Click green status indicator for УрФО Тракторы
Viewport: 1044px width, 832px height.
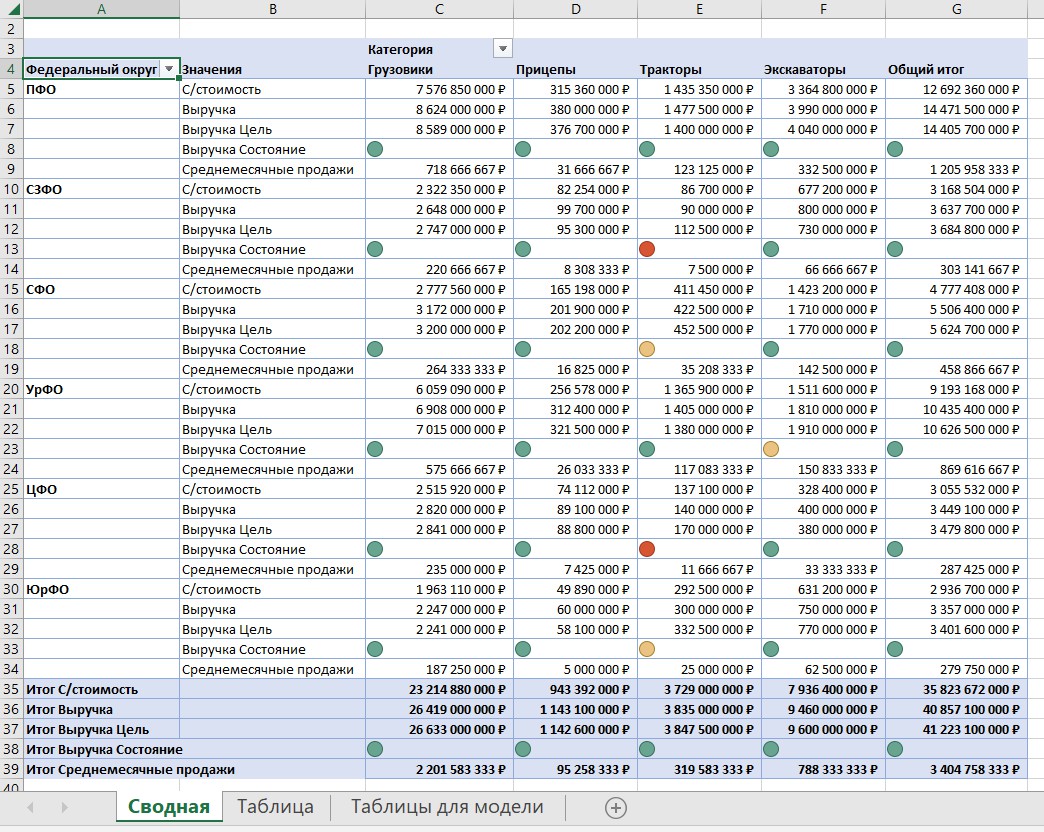click(x=647, y=449)
